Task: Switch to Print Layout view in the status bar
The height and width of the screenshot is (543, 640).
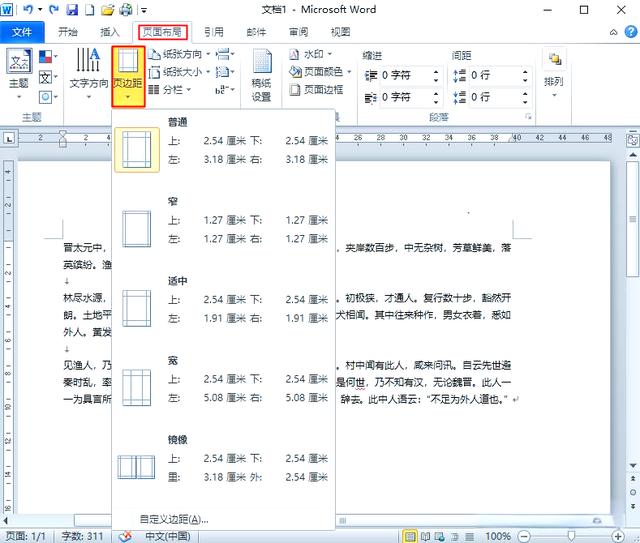Action: [x=410, y=536]
